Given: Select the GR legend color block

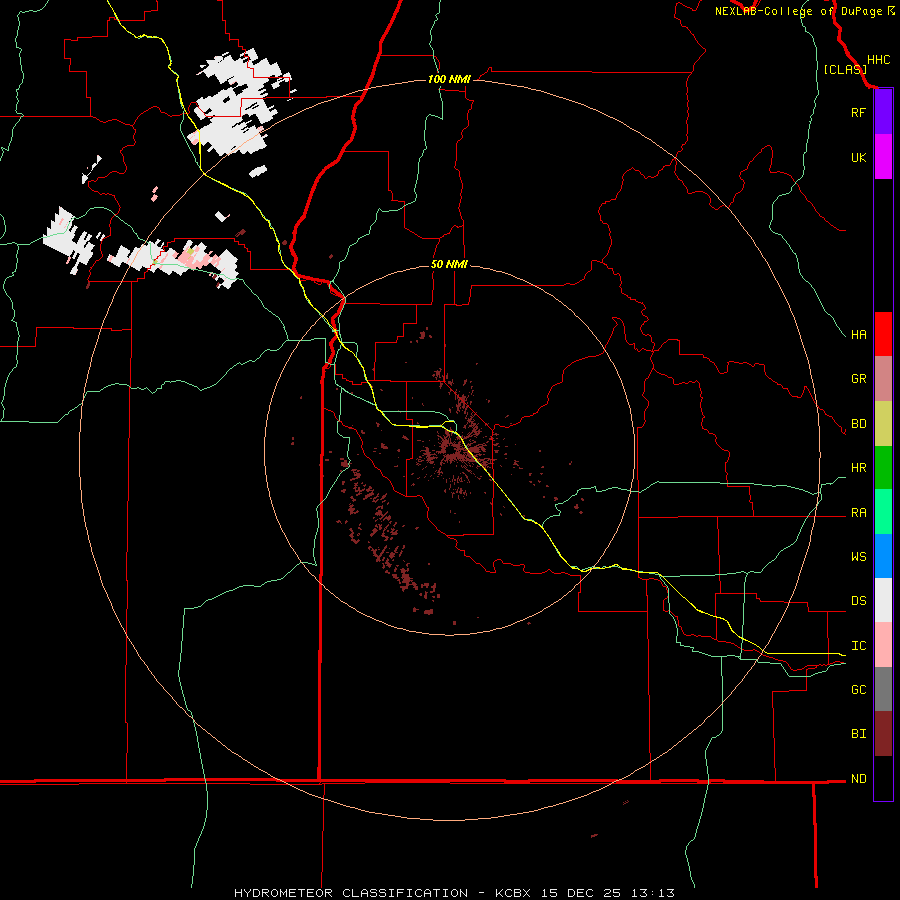Looking at the screenshot, I should [x=883, y=379].
